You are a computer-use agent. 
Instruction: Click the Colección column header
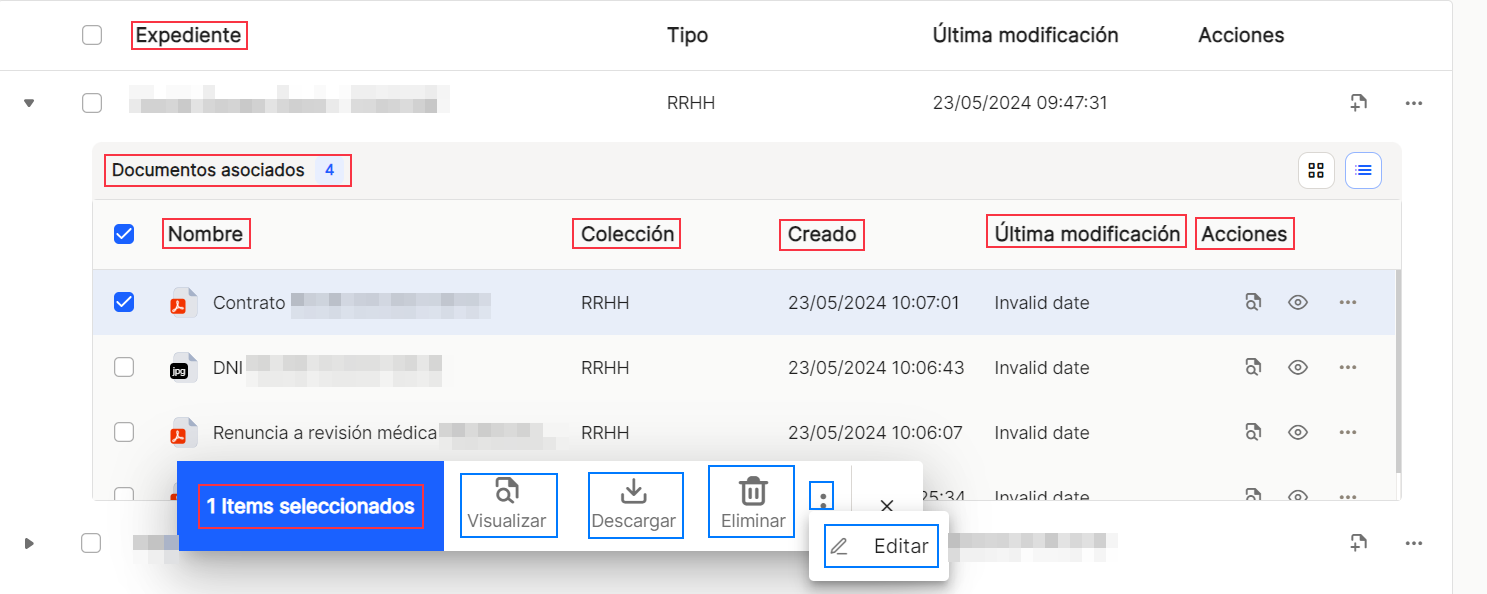[627, 234]
